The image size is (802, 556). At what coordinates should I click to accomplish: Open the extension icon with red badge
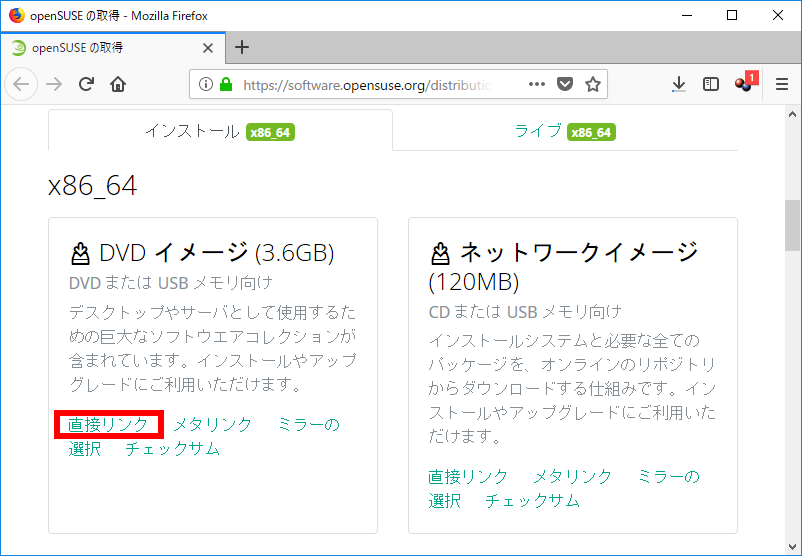click(746, 82)
